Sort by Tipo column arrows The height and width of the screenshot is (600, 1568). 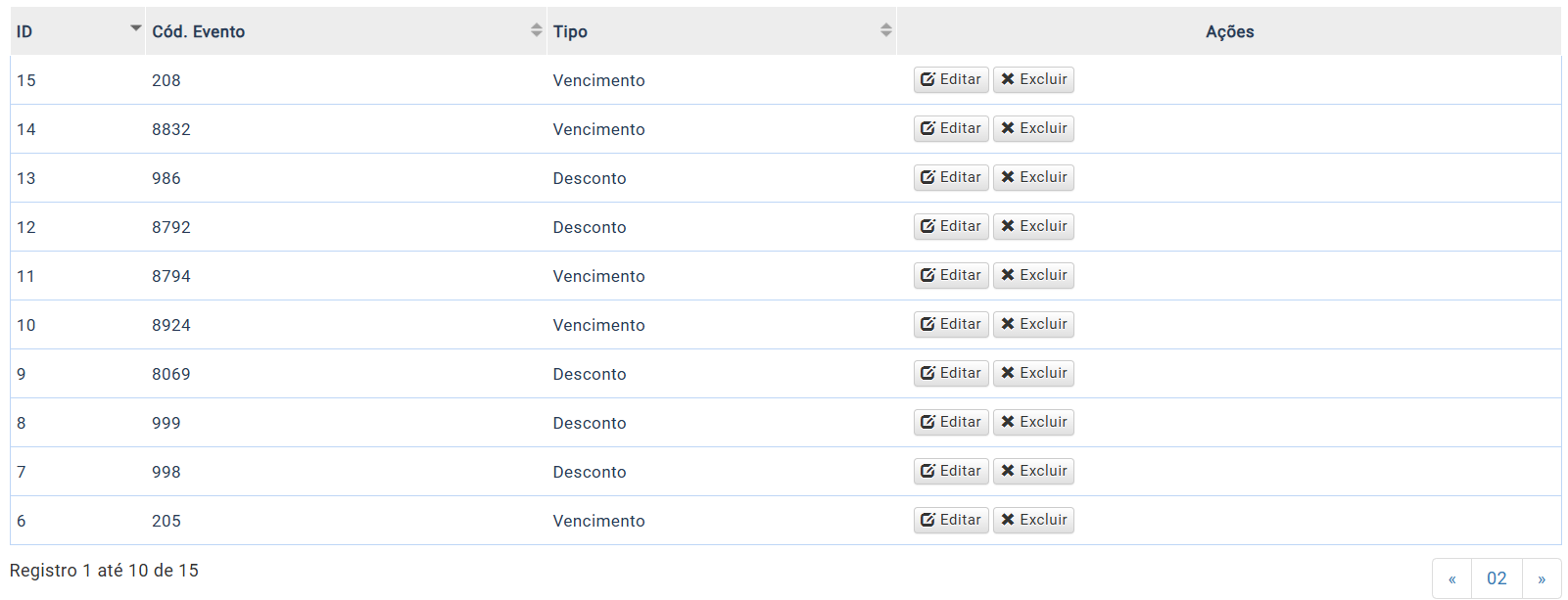coord(886,30)
